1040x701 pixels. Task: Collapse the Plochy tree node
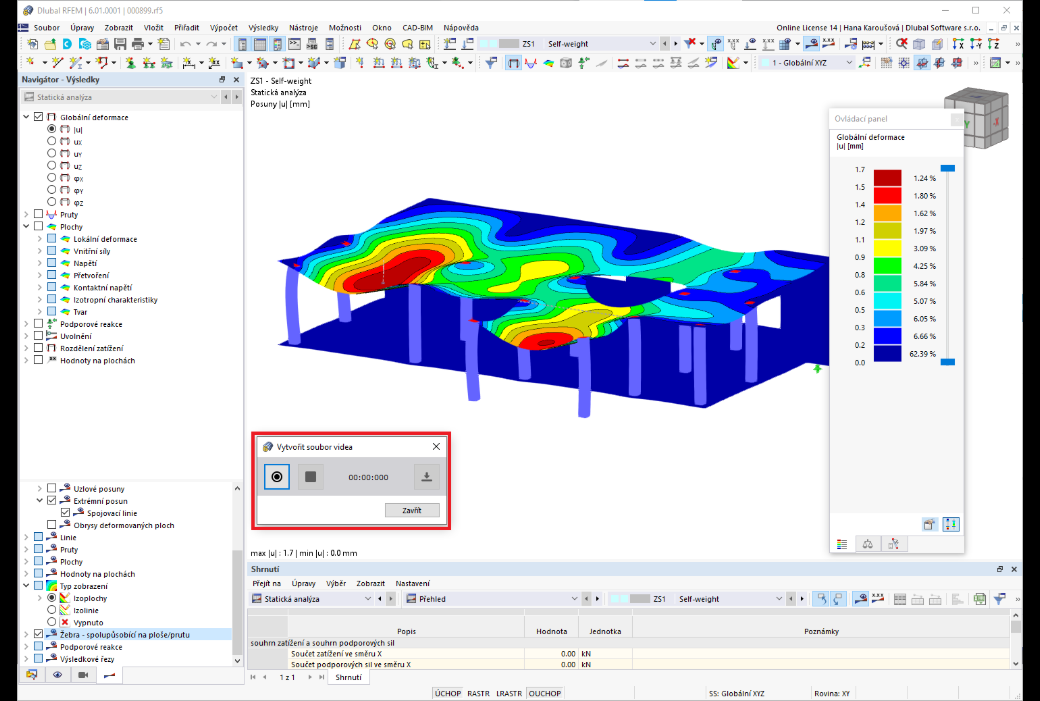(x=27, y=226)
